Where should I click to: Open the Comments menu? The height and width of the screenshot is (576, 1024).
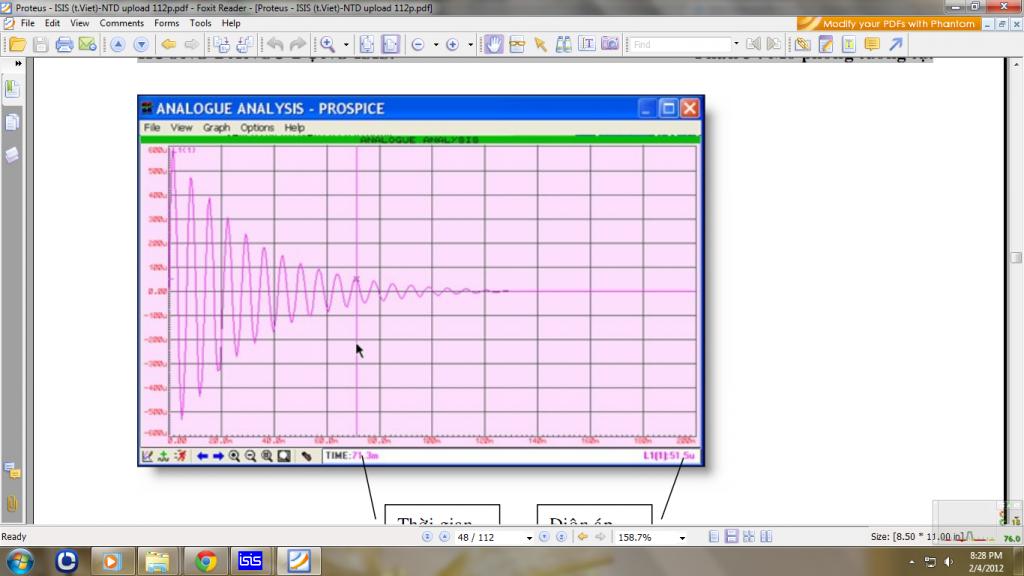pos(121,23)
